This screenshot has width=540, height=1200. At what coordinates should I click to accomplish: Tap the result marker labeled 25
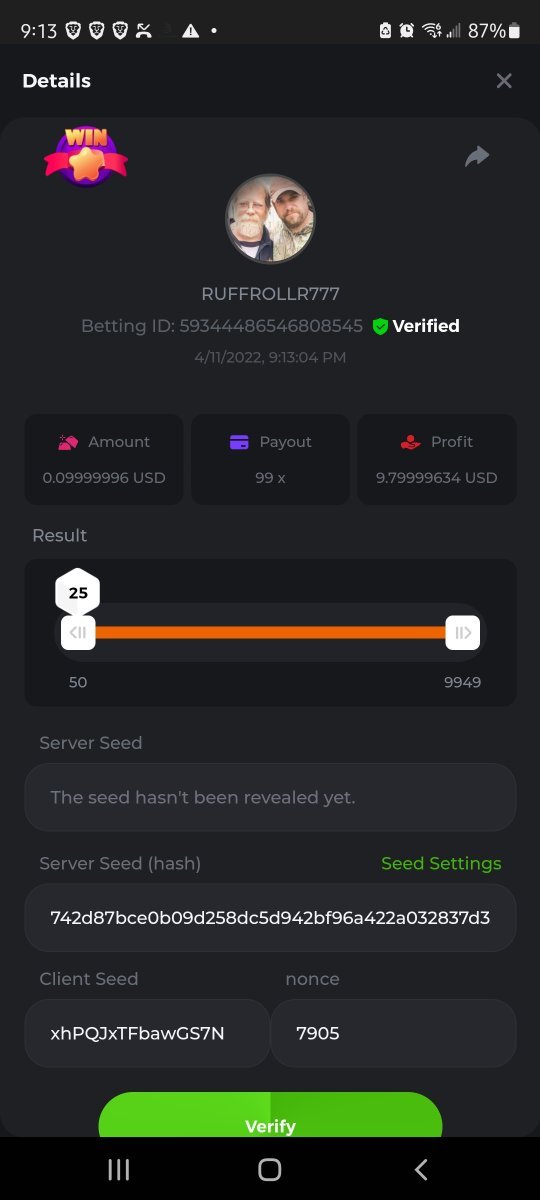click(78, 593)
